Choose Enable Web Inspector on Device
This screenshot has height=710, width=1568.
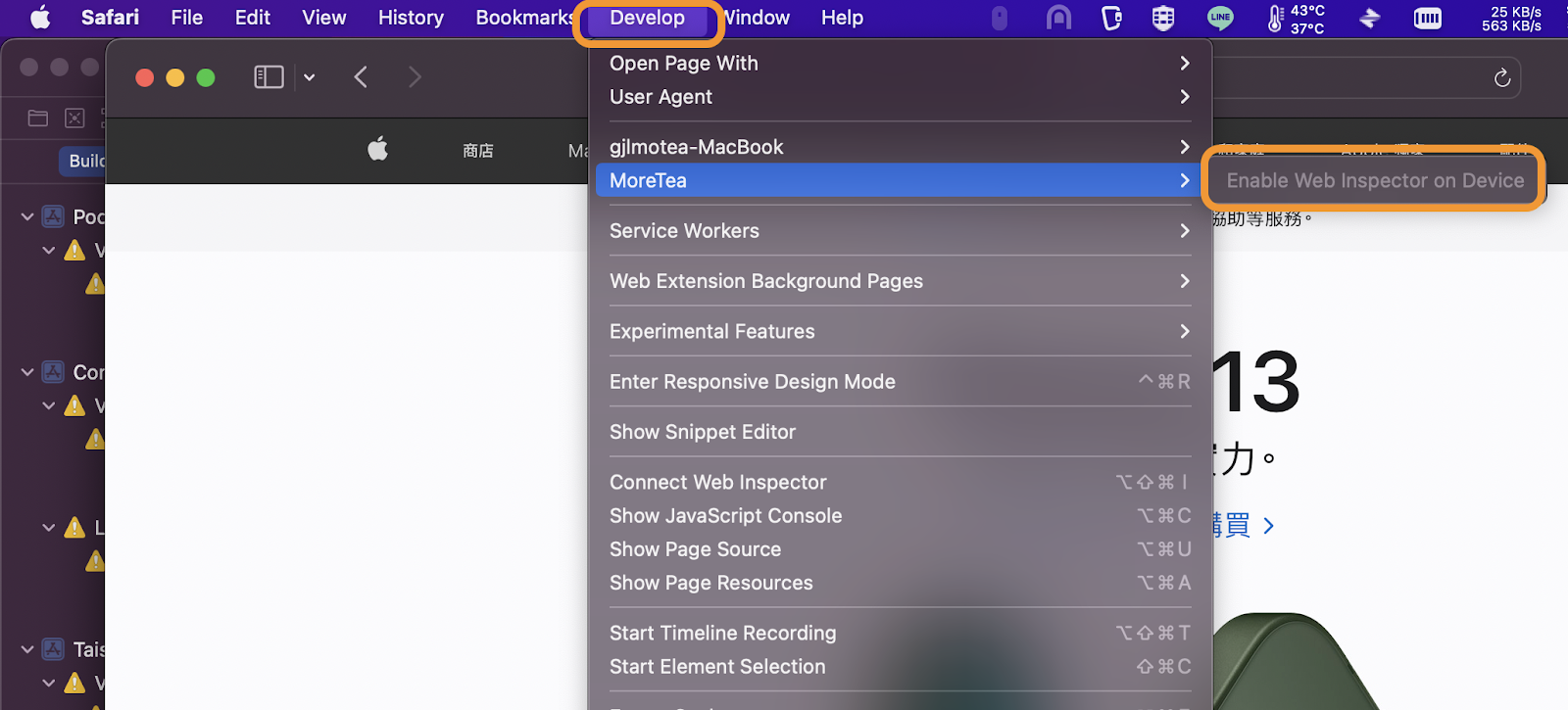tap(1375, 180)
